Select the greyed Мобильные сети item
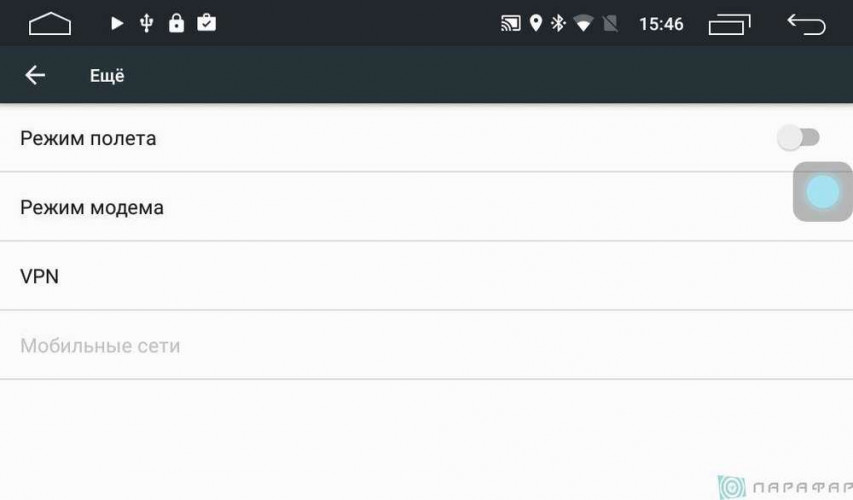The image size is (853, 500). [x=100, y=346]
